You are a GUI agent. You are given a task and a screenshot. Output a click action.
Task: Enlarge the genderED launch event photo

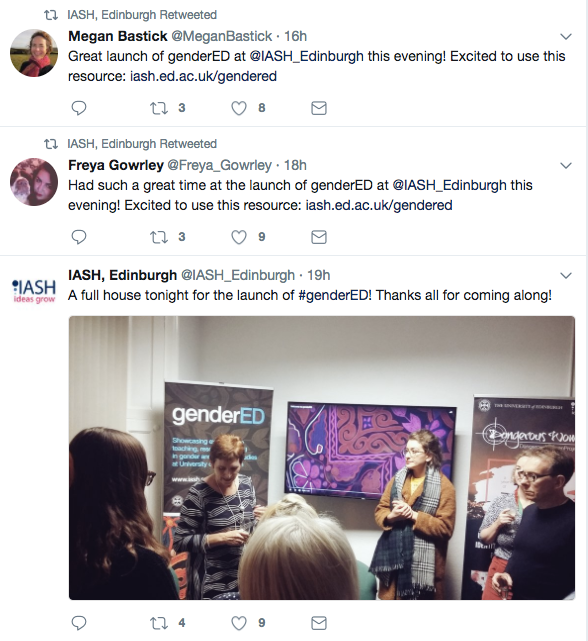point(322,457)
